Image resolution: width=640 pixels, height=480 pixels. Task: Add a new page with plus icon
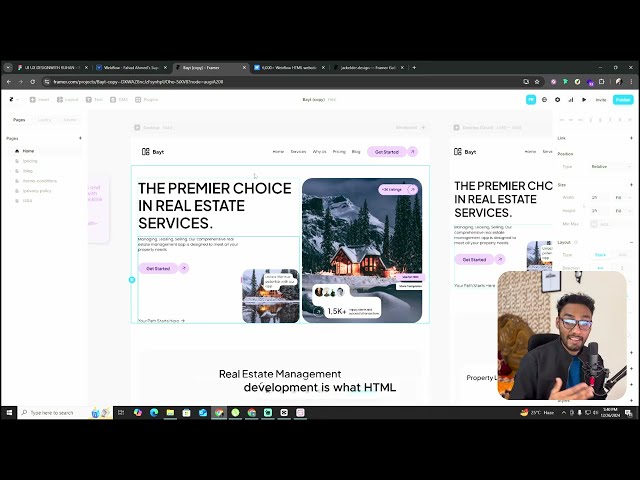(x=80, y=138)
